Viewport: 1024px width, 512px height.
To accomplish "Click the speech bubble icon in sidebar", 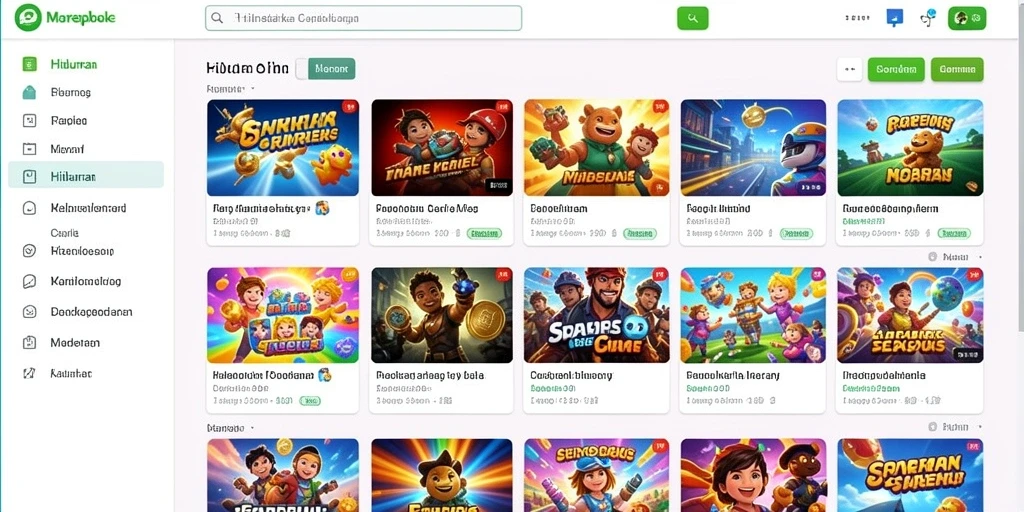I will coord(29,281).
